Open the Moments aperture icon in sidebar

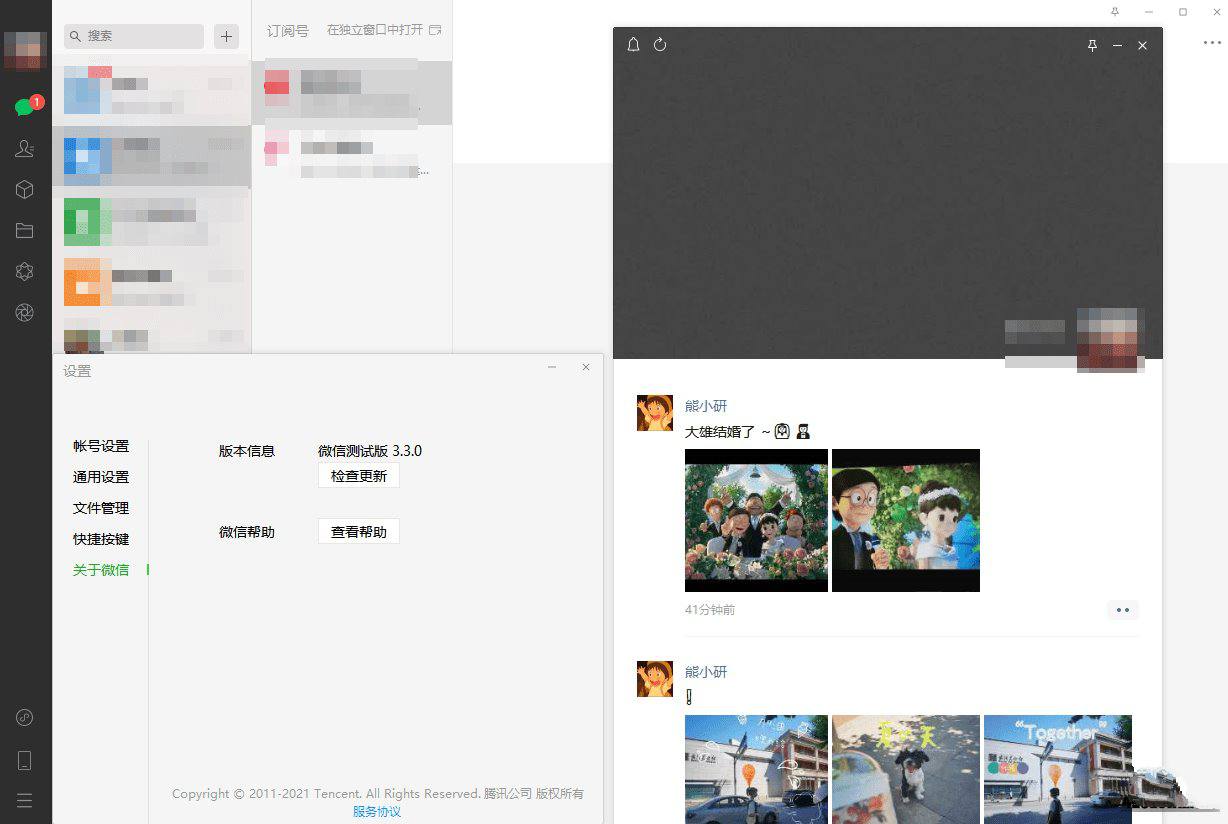point(25,313)
